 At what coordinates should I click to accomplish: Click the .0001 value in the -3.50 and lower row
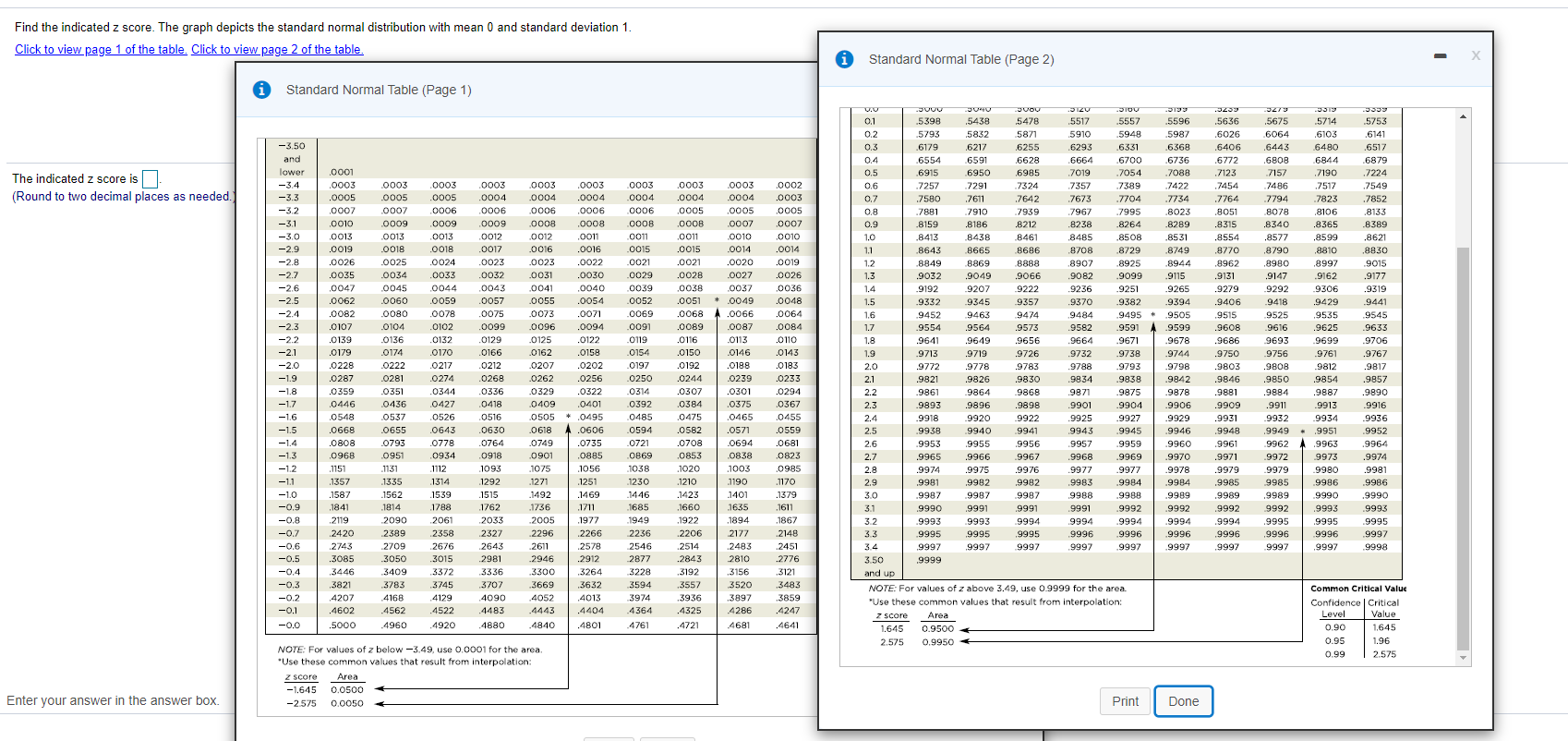click(342, 172)
